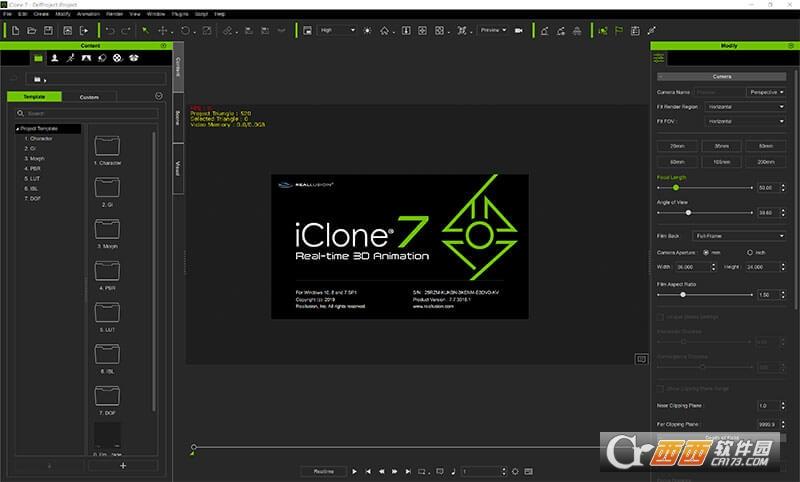
Task: Click the 20mm lens preset button
Action: 677,146
